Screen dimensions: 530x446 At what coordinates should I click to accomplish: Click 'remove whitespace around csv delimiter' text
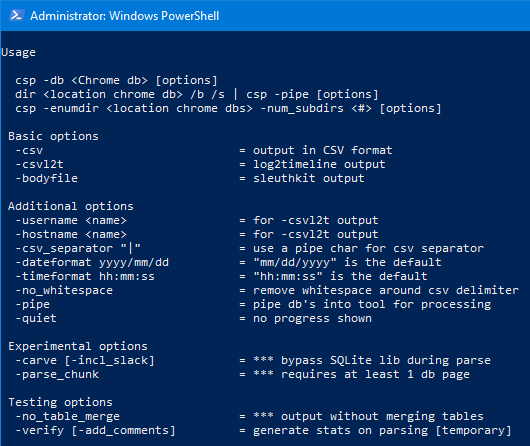click(x=386, y=290)
